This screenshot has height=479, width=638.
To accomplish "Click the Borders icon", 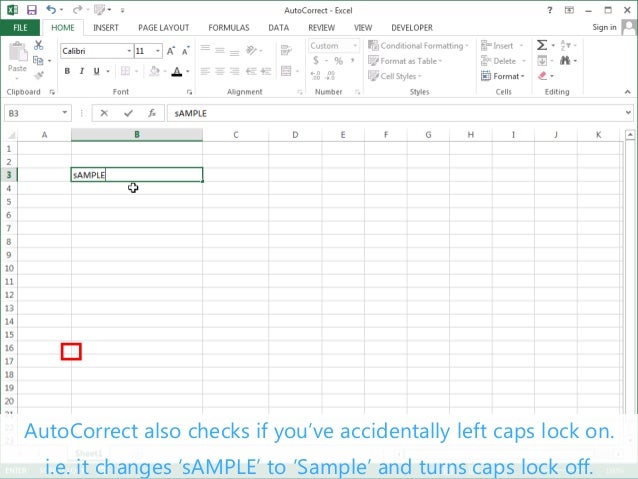I will point(125,71).
